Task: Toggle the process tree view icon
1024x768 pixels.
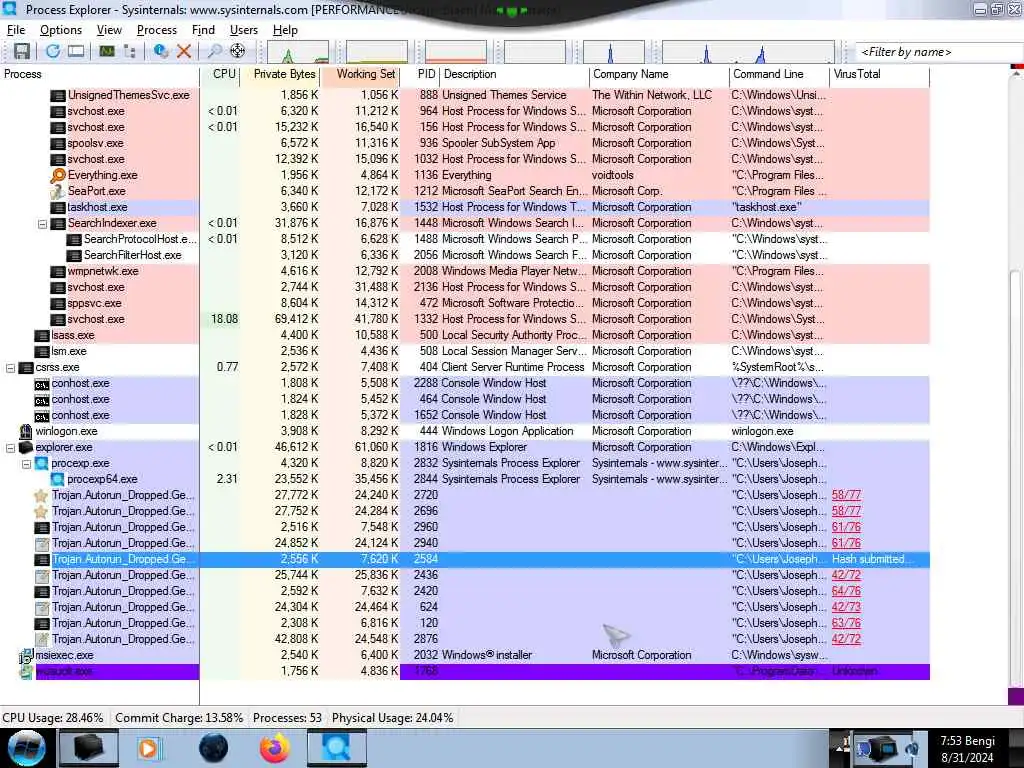Action: (129, 51)
